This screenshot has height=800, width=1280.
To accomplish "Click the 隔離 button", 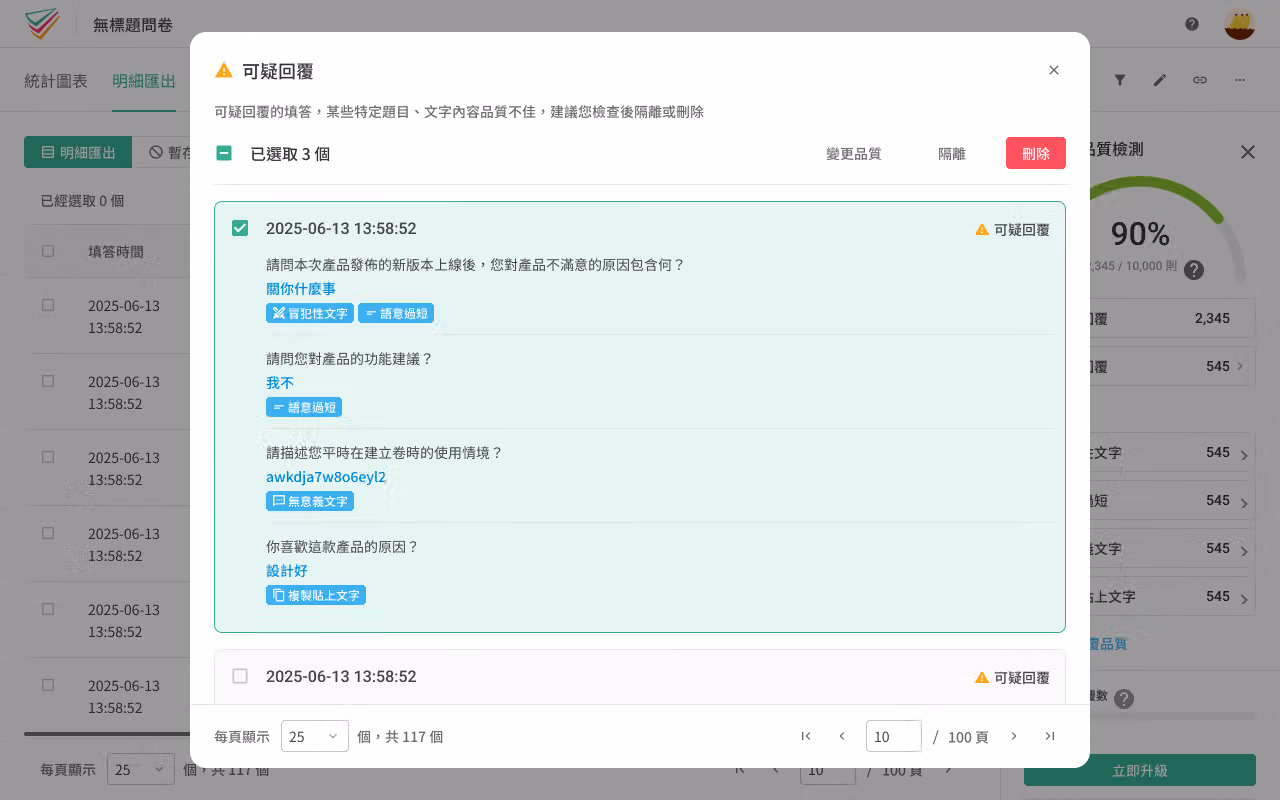I will click(952, 153).
